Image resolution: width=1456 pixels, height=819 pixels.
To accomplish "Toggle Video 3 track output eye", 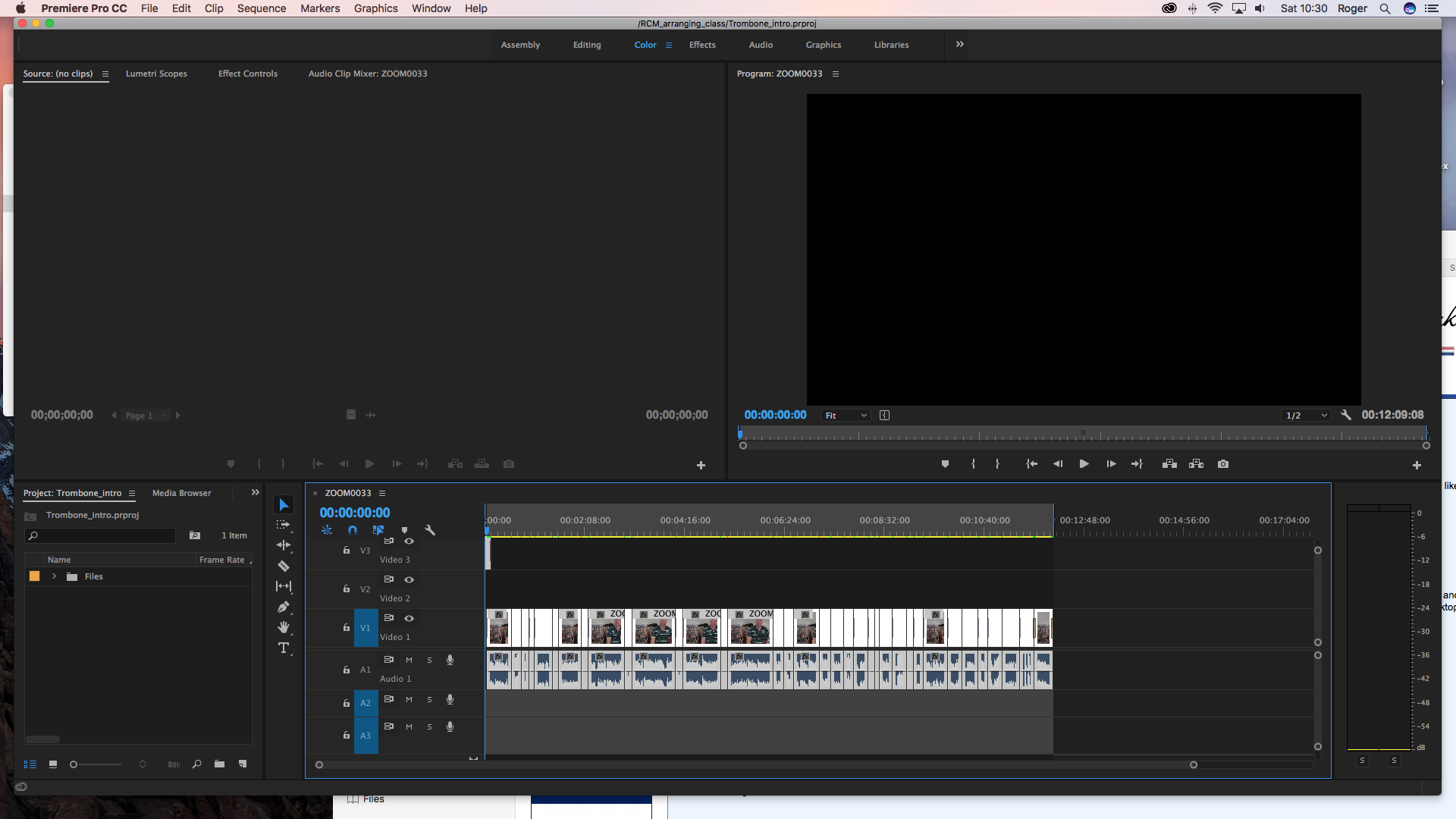I will pyautogui.click(x=409, y=541).
